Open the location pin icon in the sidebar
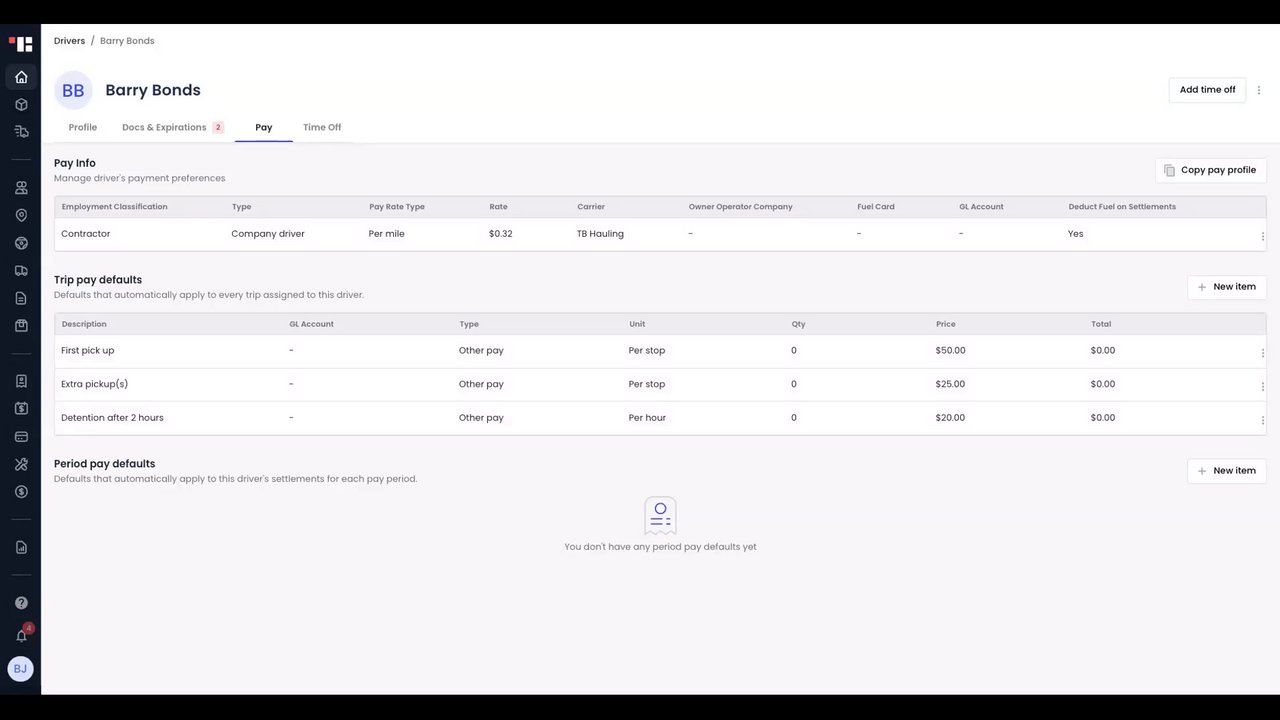Image resolution: width=1280 pixels, height=720 pixels. click(x=21, y=215)
